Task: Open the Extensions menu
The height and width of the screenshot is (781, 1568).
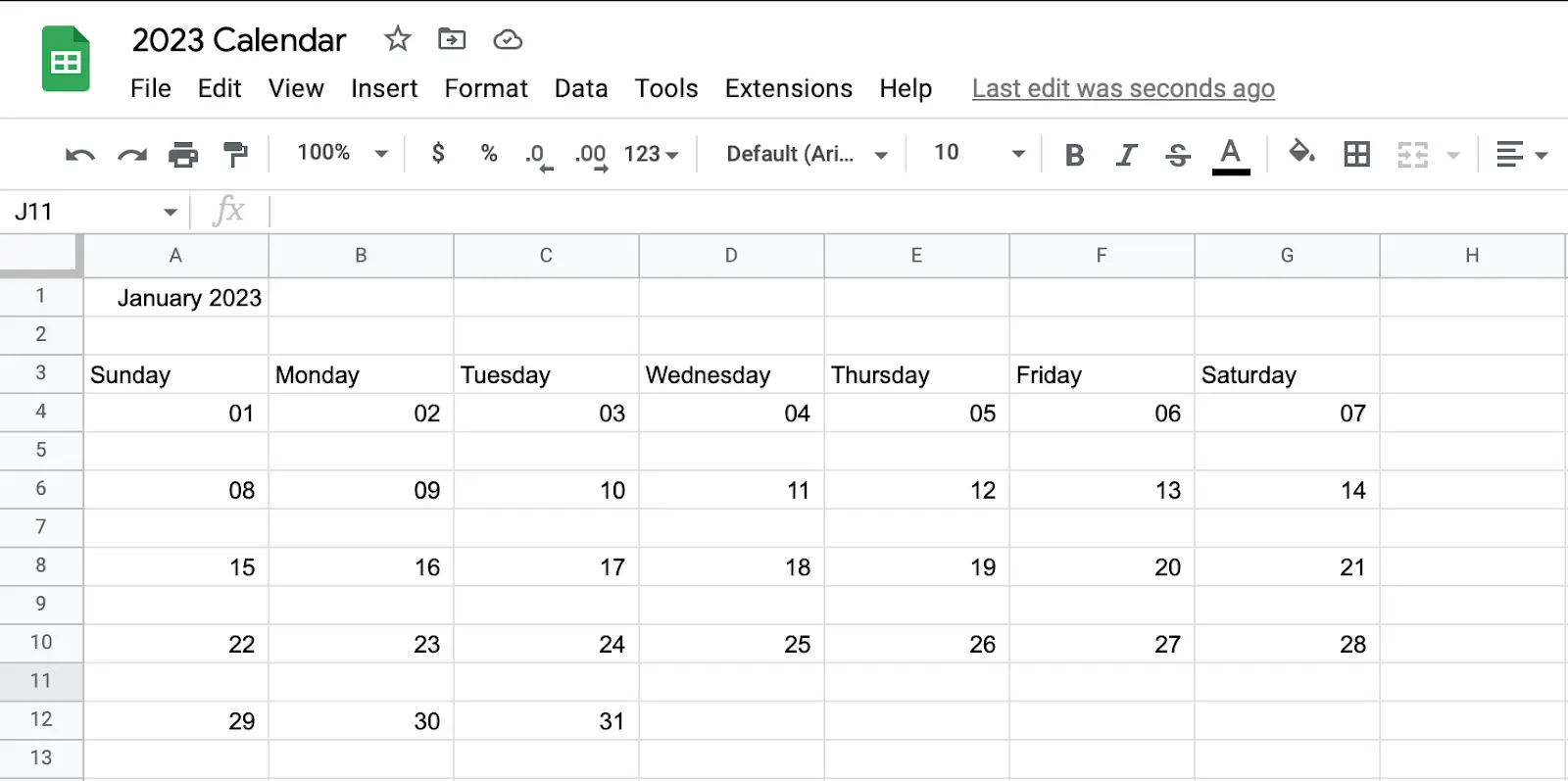Action: (x=788, y=88)
